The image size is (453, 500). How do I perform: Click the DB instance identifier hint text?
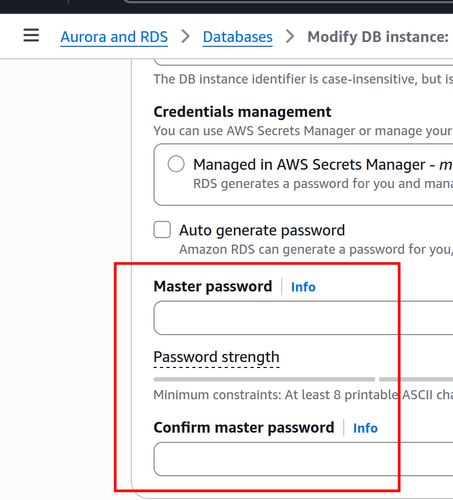303,79
